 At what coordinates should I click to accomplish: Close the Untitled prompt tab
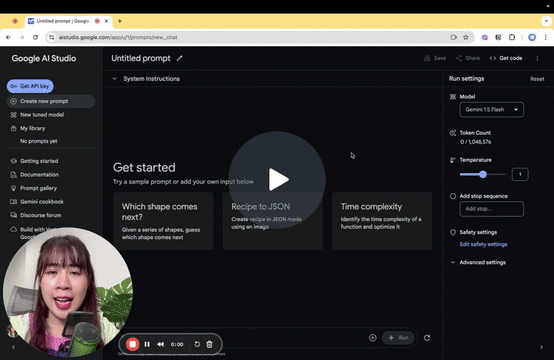(106, 21)
